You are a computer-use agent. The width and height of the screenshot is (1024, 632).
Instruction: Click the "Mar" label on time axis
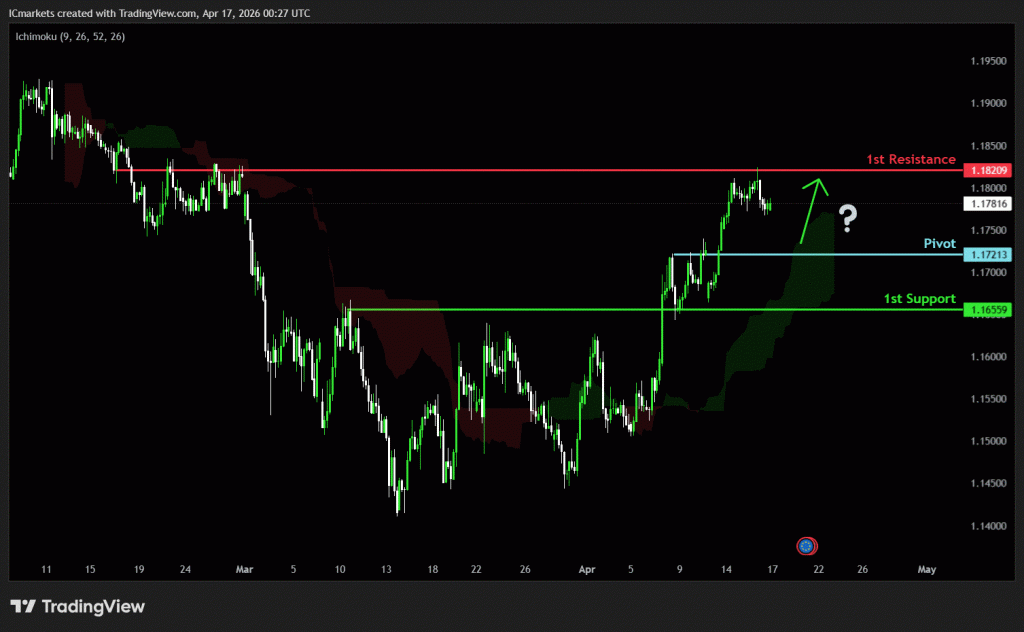coord(245,569)
